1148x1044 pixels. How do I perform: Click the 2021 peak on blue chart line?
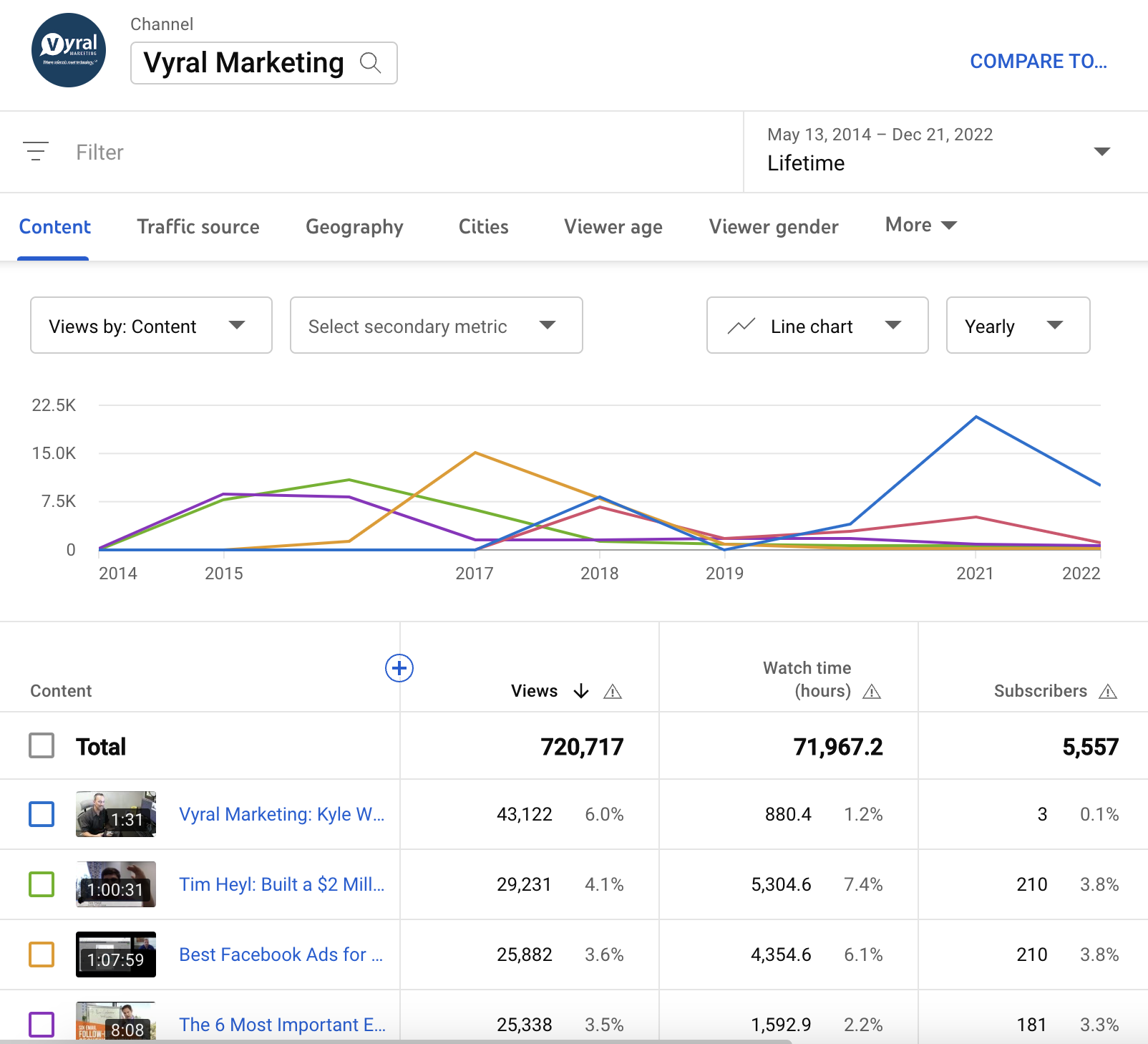coord(976,417)
